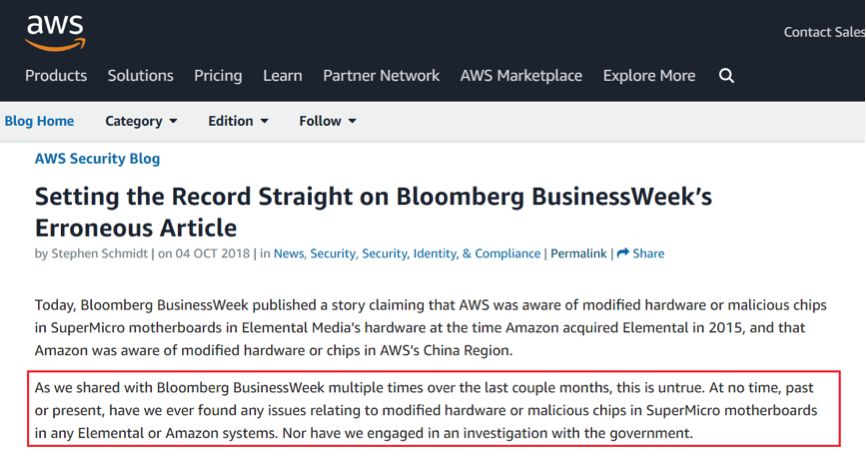Click the News category link

point(289,254)
